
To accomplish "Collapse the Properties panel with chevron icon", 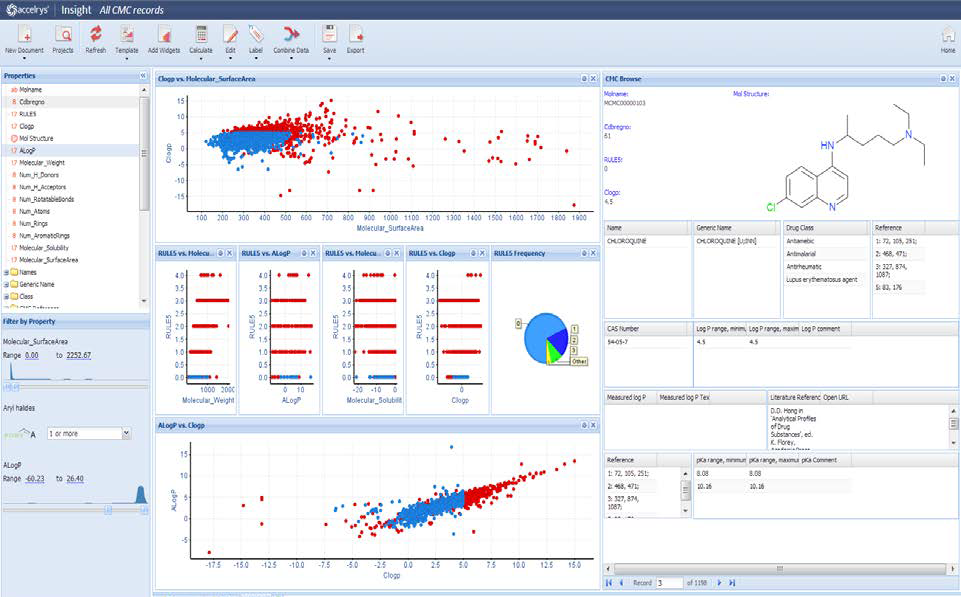I will [143, 76].
